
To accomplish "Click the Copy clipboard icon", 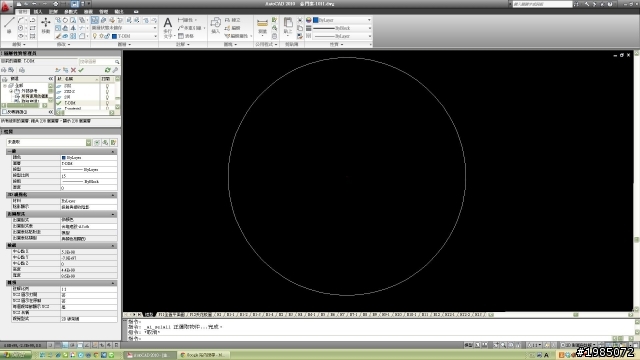I will [x=300, y=28].
